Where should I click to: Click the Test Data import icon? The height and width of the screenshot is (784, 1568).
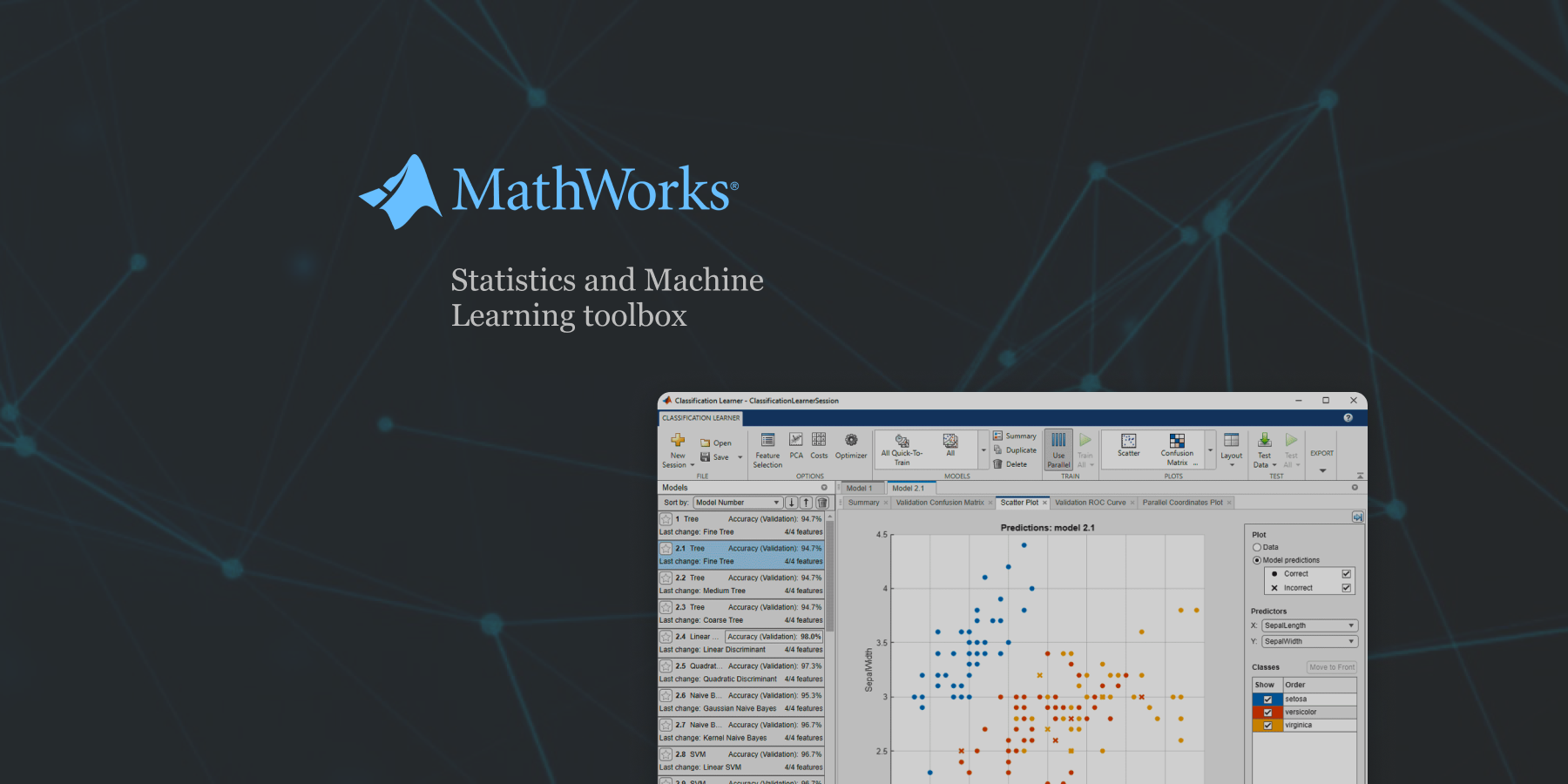[1265, 441]
